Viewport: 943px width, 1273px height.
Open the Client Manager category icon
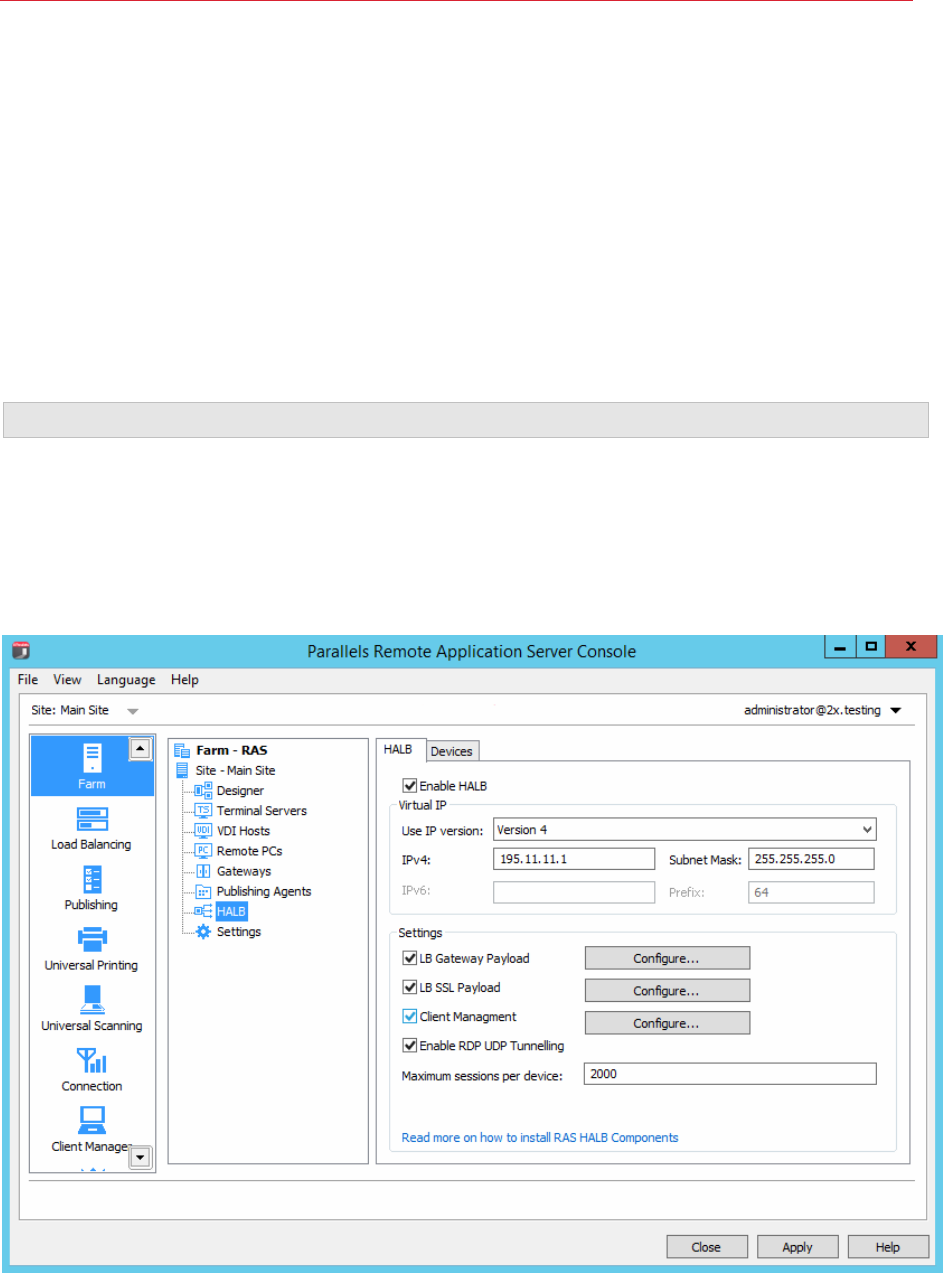point(92,1120)
